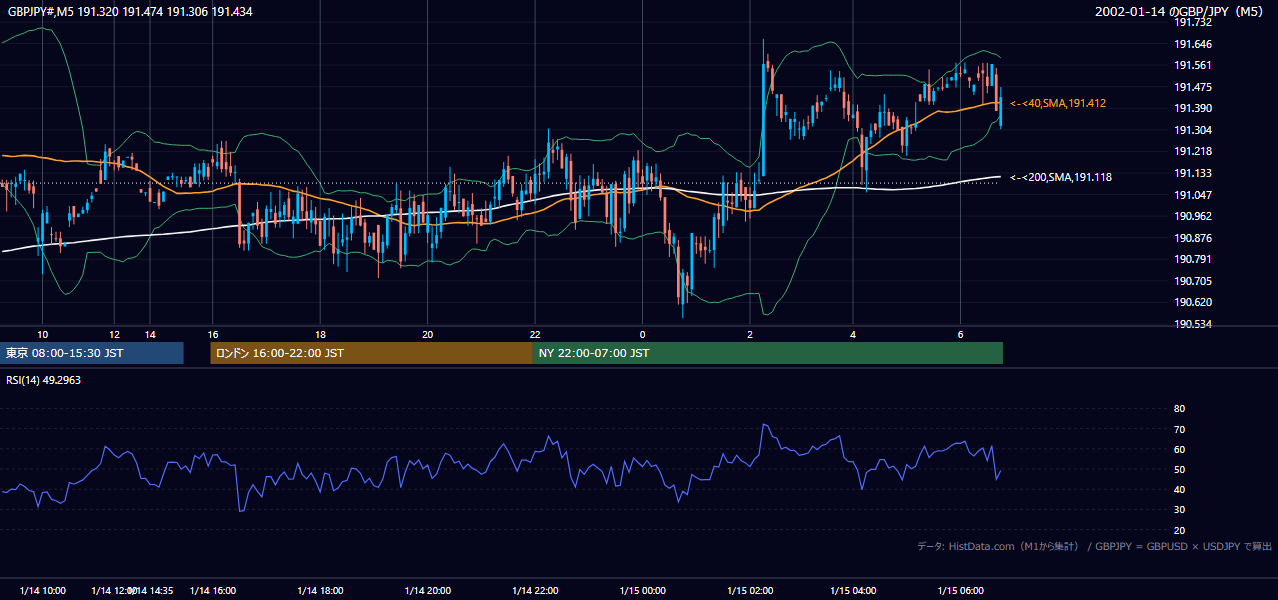Image resolution: width=1278 pixels, height=600 pixels.
Task: Click the 1/15 06:00 bottom date label
Action: pos(960,591)
